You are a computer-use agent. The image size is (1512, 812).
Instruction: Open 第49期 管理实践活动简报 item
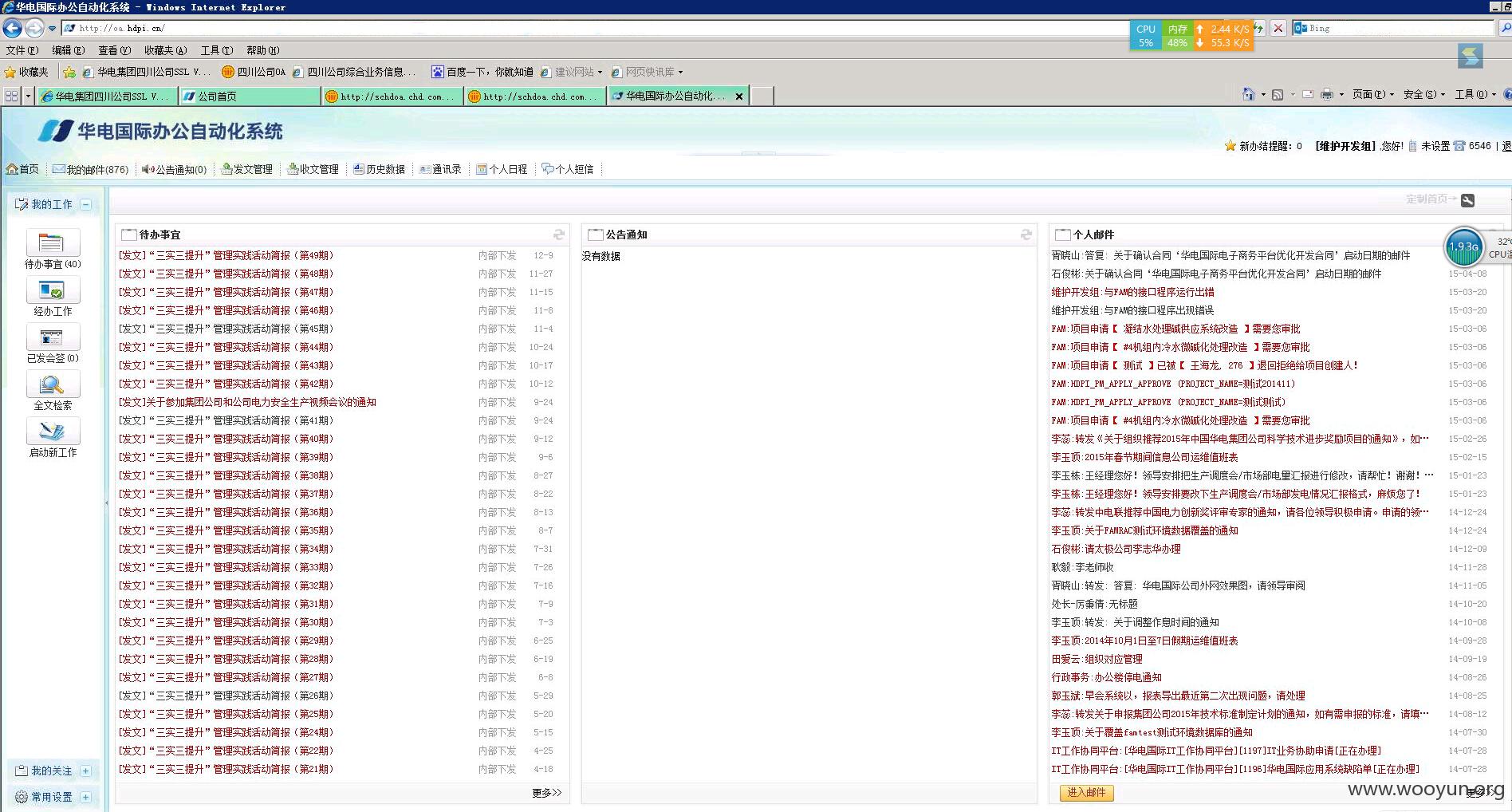point(226,255)
